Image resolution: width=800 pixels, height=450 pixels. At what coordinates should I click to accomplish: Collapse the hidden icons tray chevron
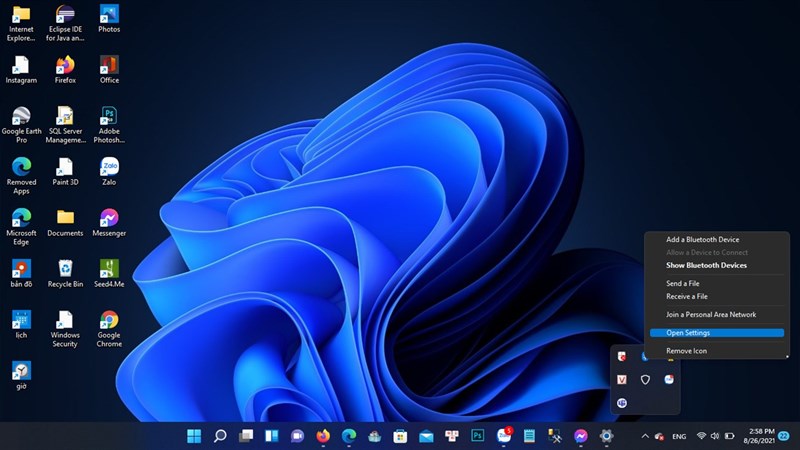click(645, 437)
